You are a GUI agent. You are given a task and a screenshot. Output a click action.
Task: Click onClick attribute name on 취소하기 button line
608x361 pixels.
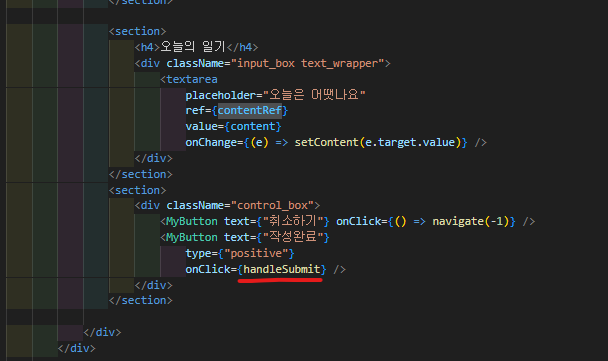[359, 221]
